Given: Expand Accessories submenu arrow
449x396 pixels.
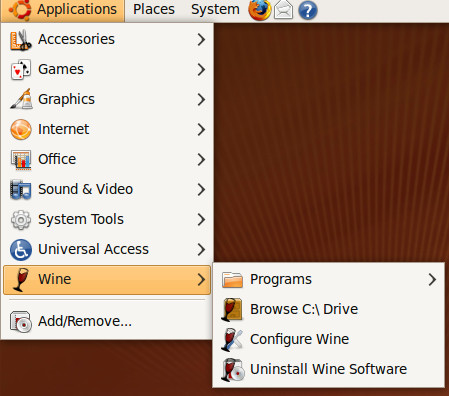Looking at the screenshot, I should tap(201, 40).
